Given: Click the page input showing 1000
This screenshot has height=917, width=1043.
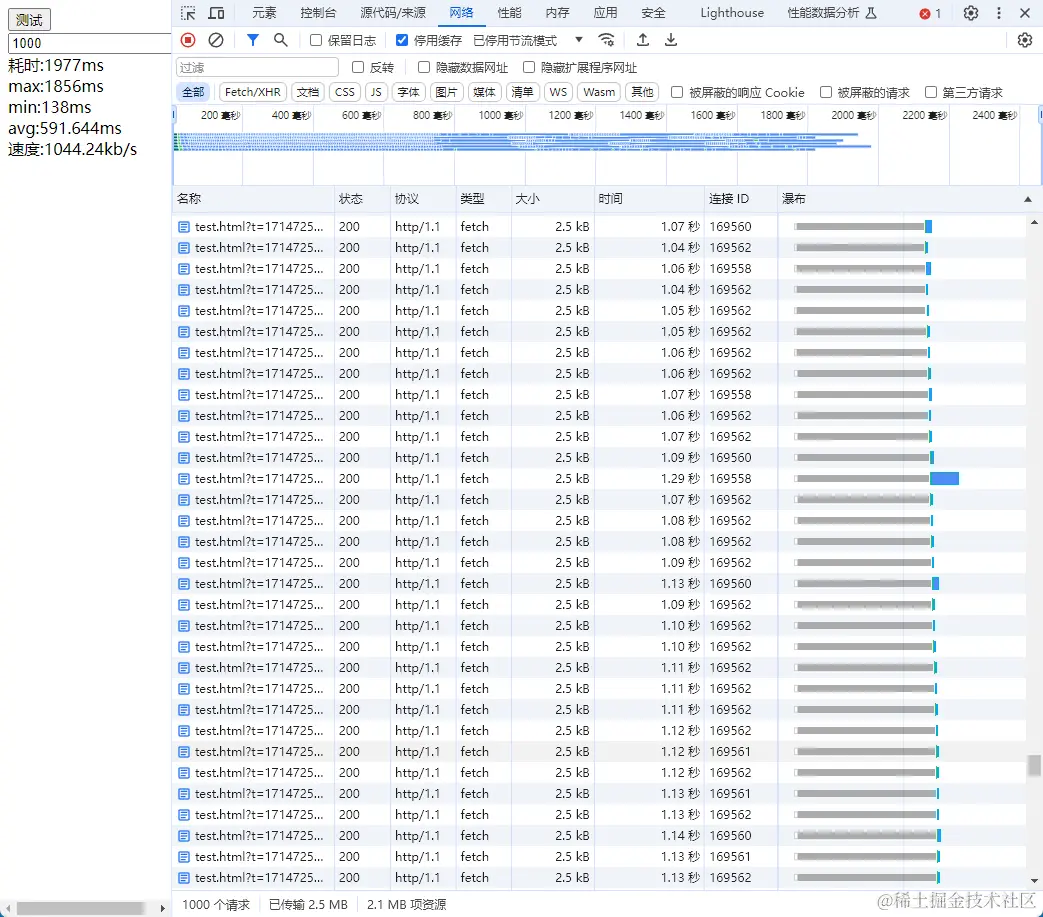Looking at the screenshot, I should [89, 43].
